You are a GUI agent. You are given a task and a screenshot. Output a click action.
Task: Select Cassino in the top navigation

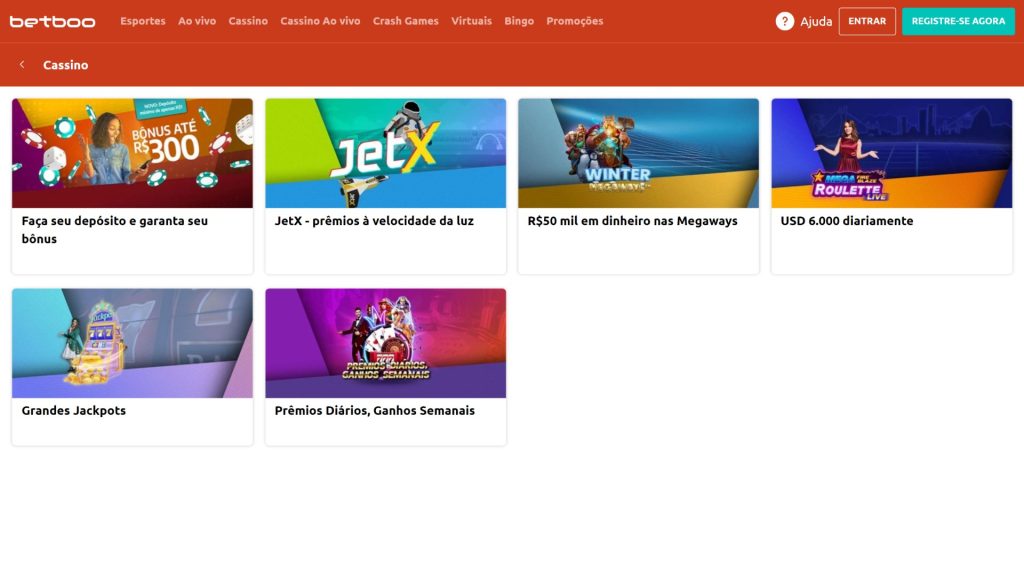248,21
